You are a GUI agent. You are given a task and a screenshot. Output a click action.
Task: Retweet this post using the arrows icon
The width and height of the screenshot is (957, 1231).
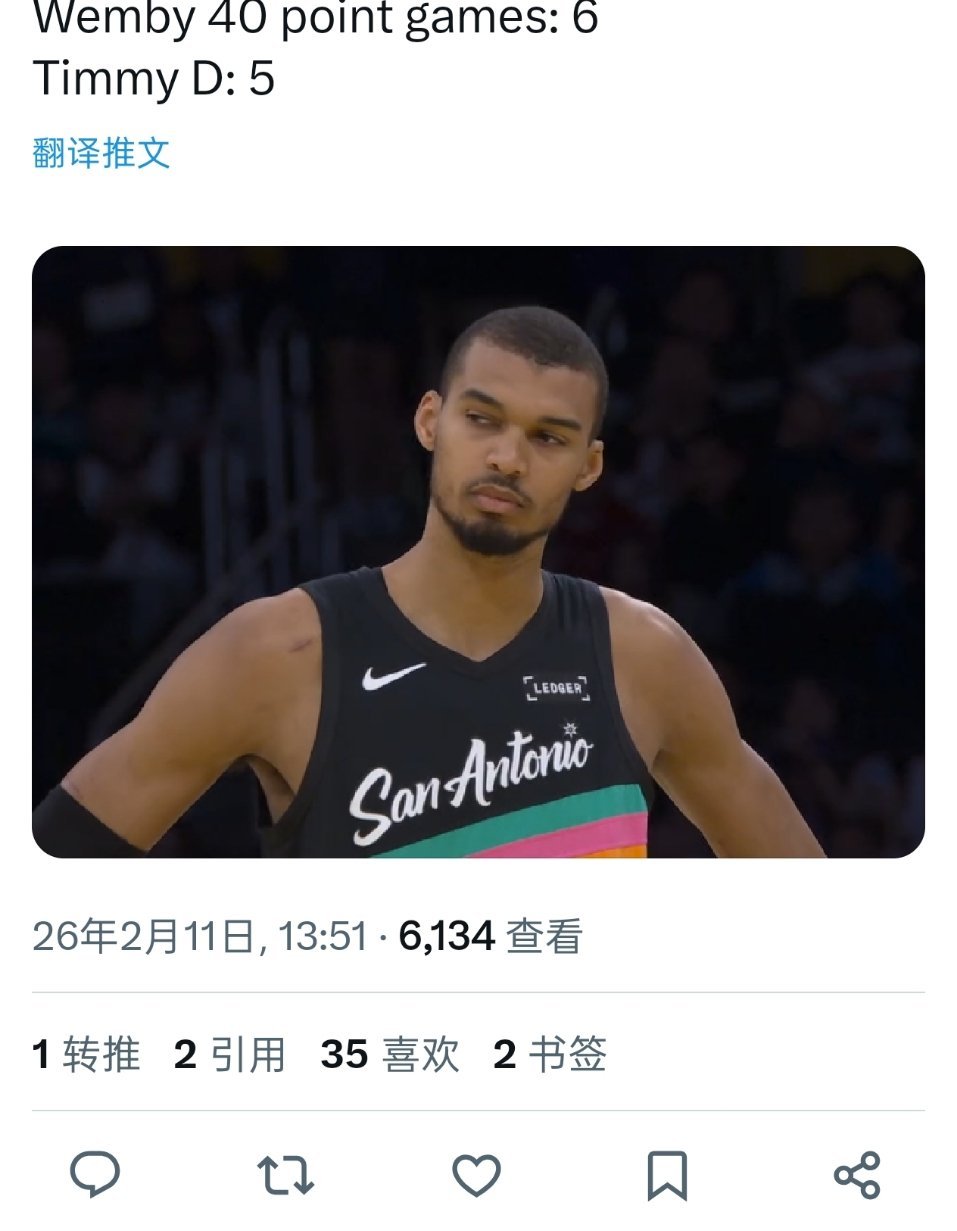[x=286, y=1175]
